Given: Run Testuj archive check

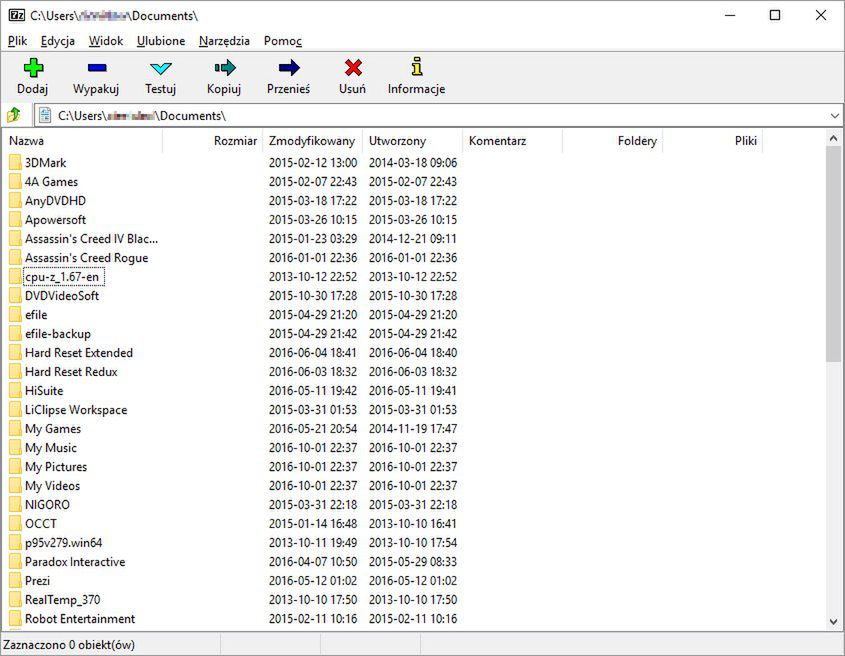Looking at the screenshot, I should [x=161, y=68].
